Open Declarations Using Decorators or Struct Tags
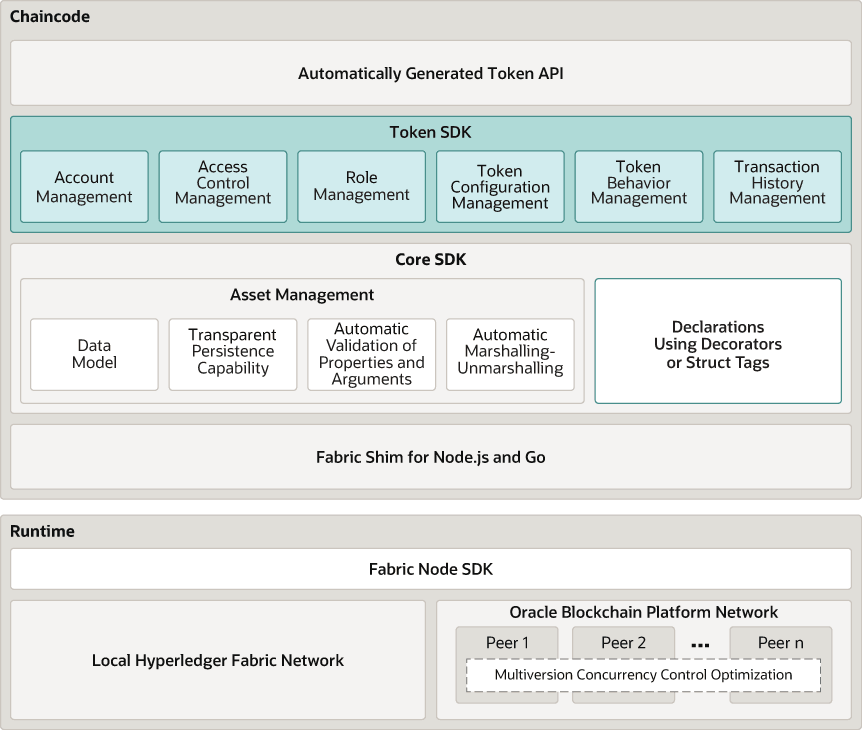The height and width of the screenshot is (730, 862). (x=718, y=341)
